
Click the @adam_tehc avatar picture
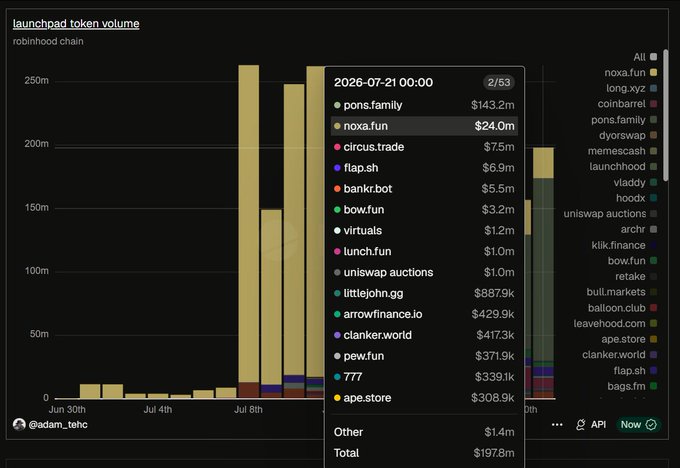point(19,424)
